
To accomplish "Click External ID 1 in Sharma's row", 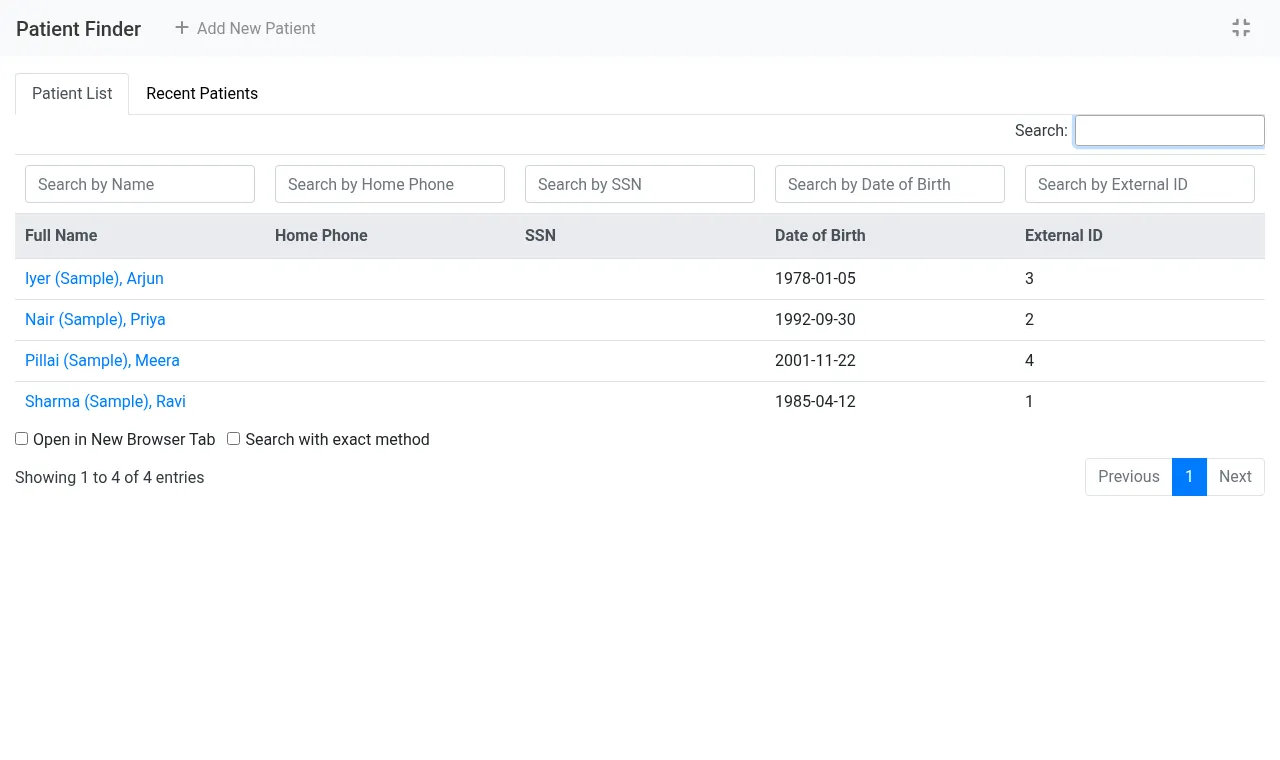I will (x=1029, y=402).
